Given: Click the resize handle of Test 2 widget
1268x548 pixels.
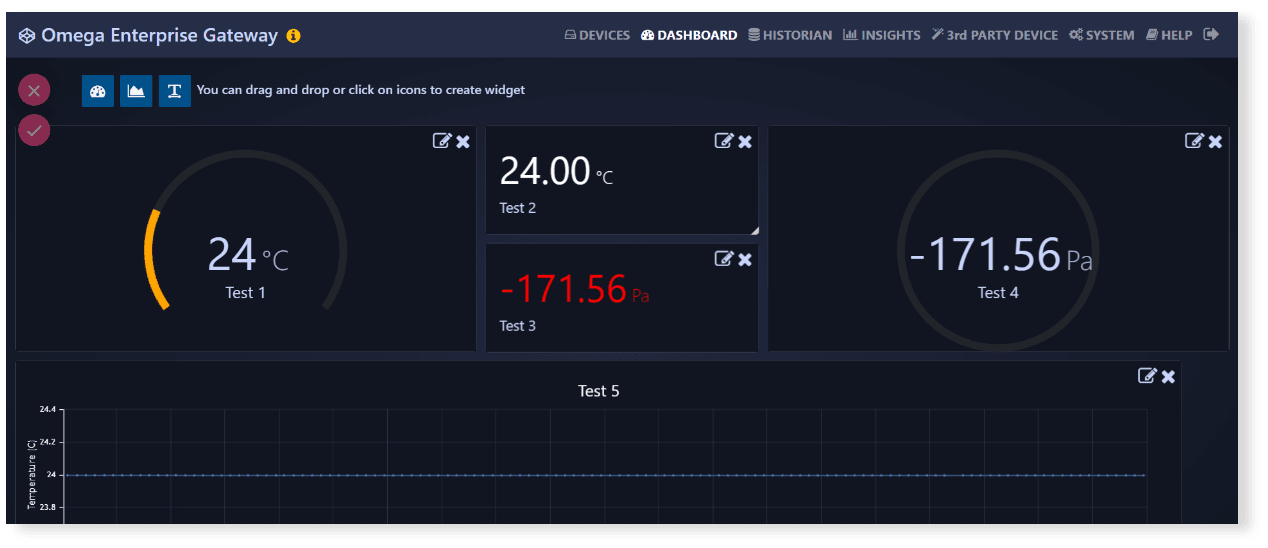Looking at the screenshot, I should [755, 231].
